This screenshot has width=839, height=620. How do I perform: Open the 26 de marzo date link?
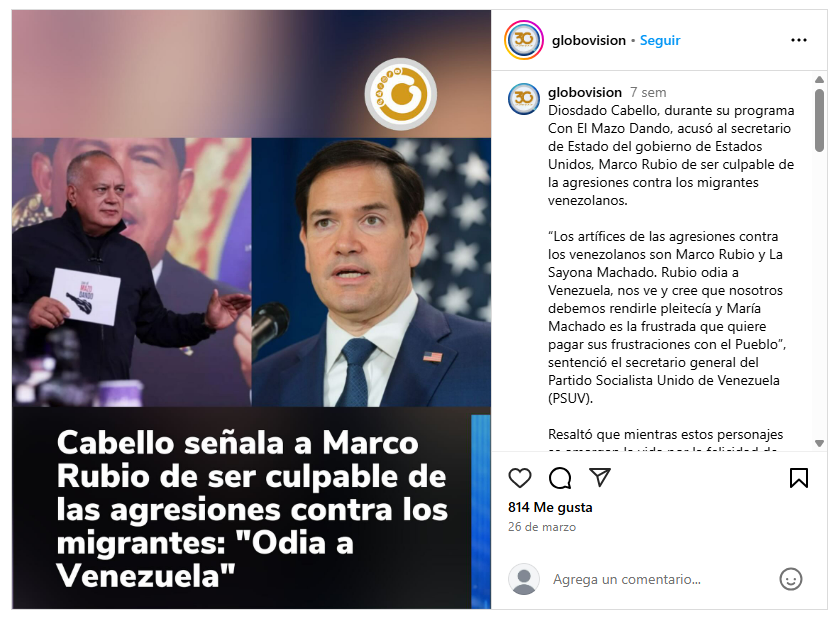coord(541,527)
